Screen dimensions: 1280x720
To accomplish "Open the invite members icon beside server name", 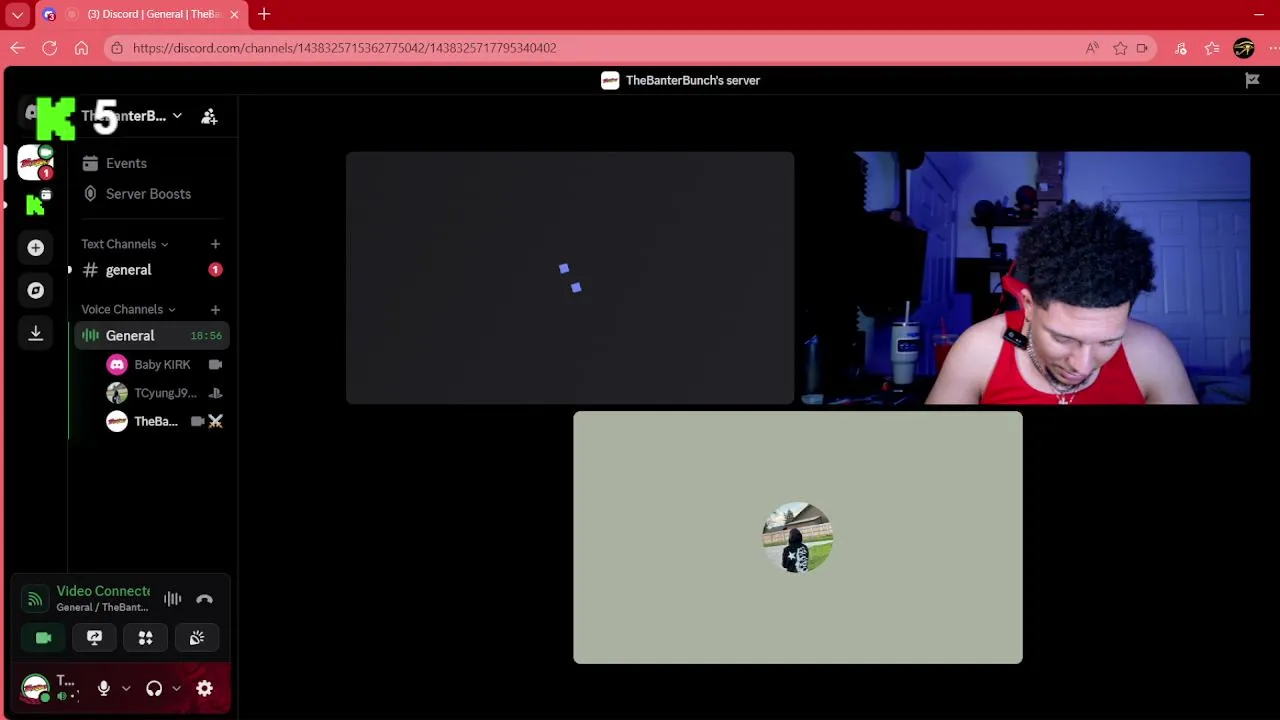I will 209,116.
